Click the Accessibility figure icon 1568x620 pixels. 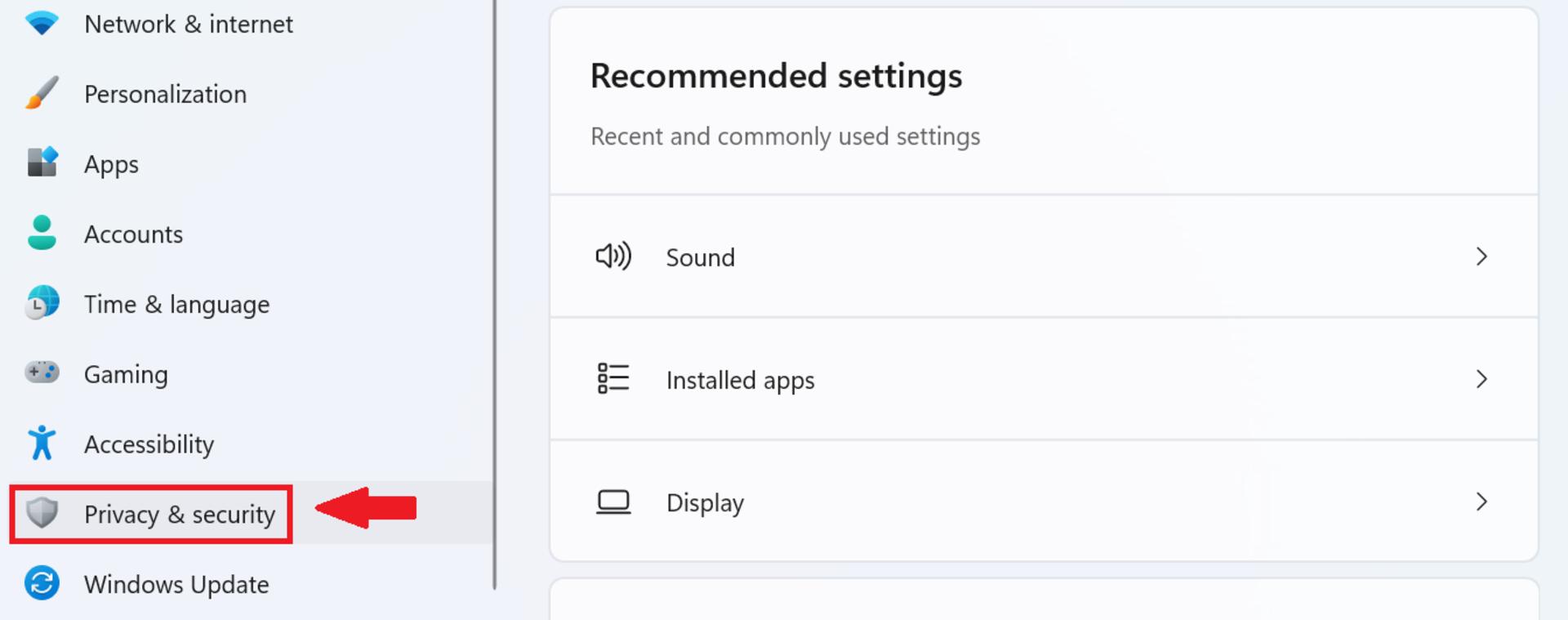tap(42, 443)
